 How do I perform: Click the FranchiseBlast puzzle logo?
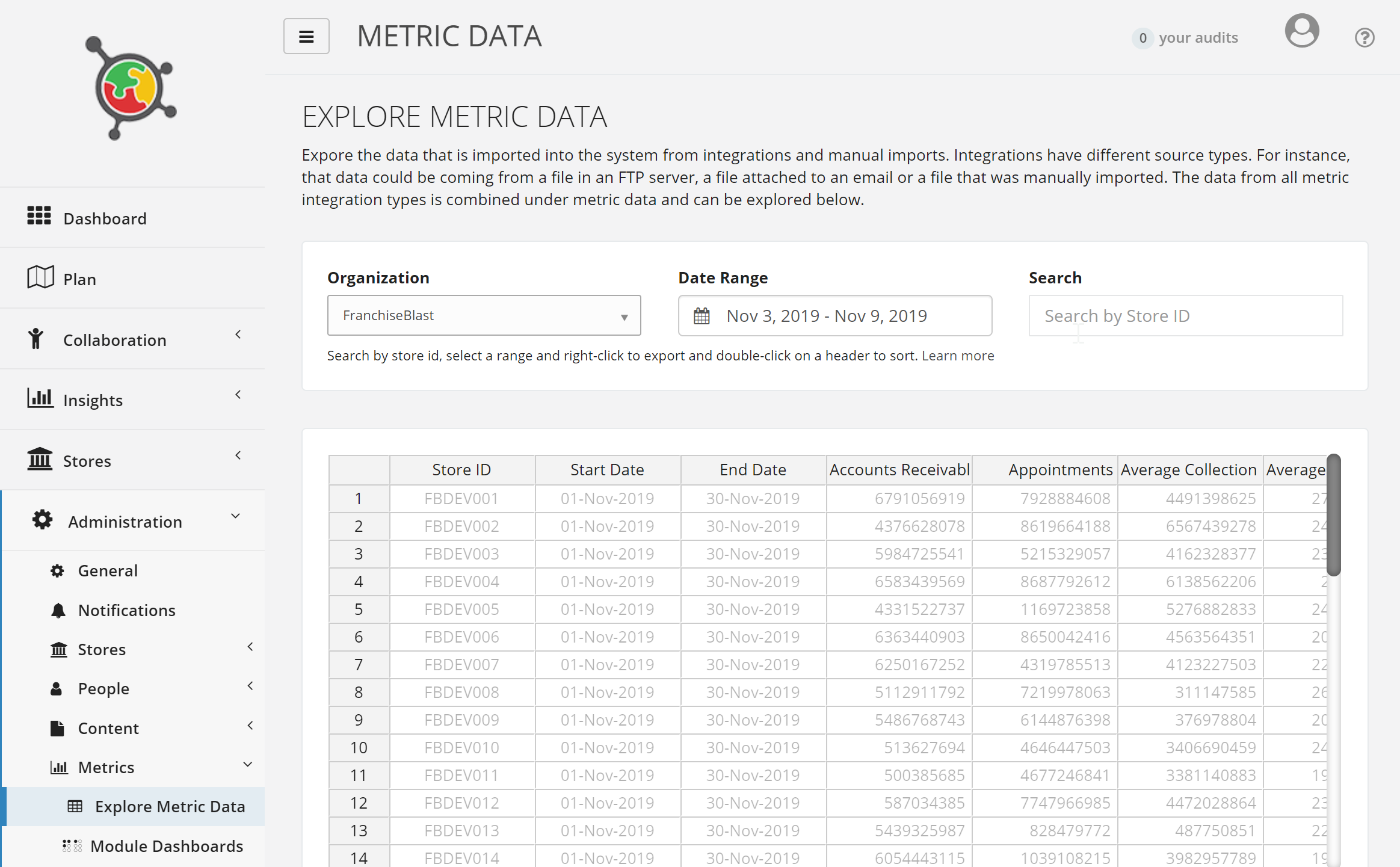coord(131,88)
